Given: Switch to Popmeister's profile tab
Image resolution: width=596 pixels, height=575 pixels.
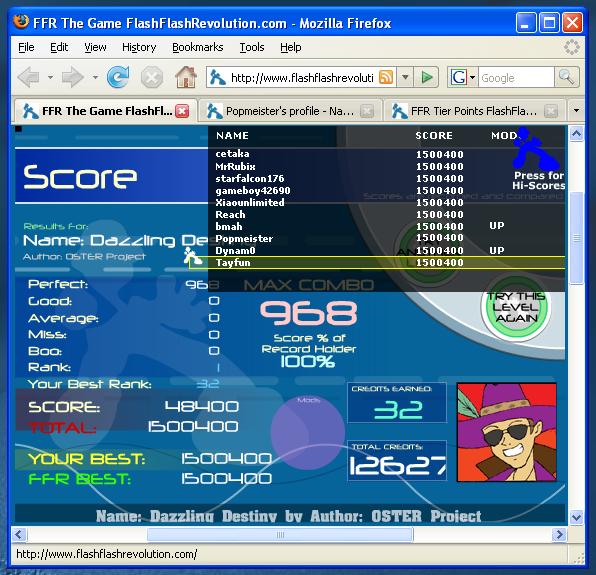Looking at the screenshot, I should pos(290,111).
